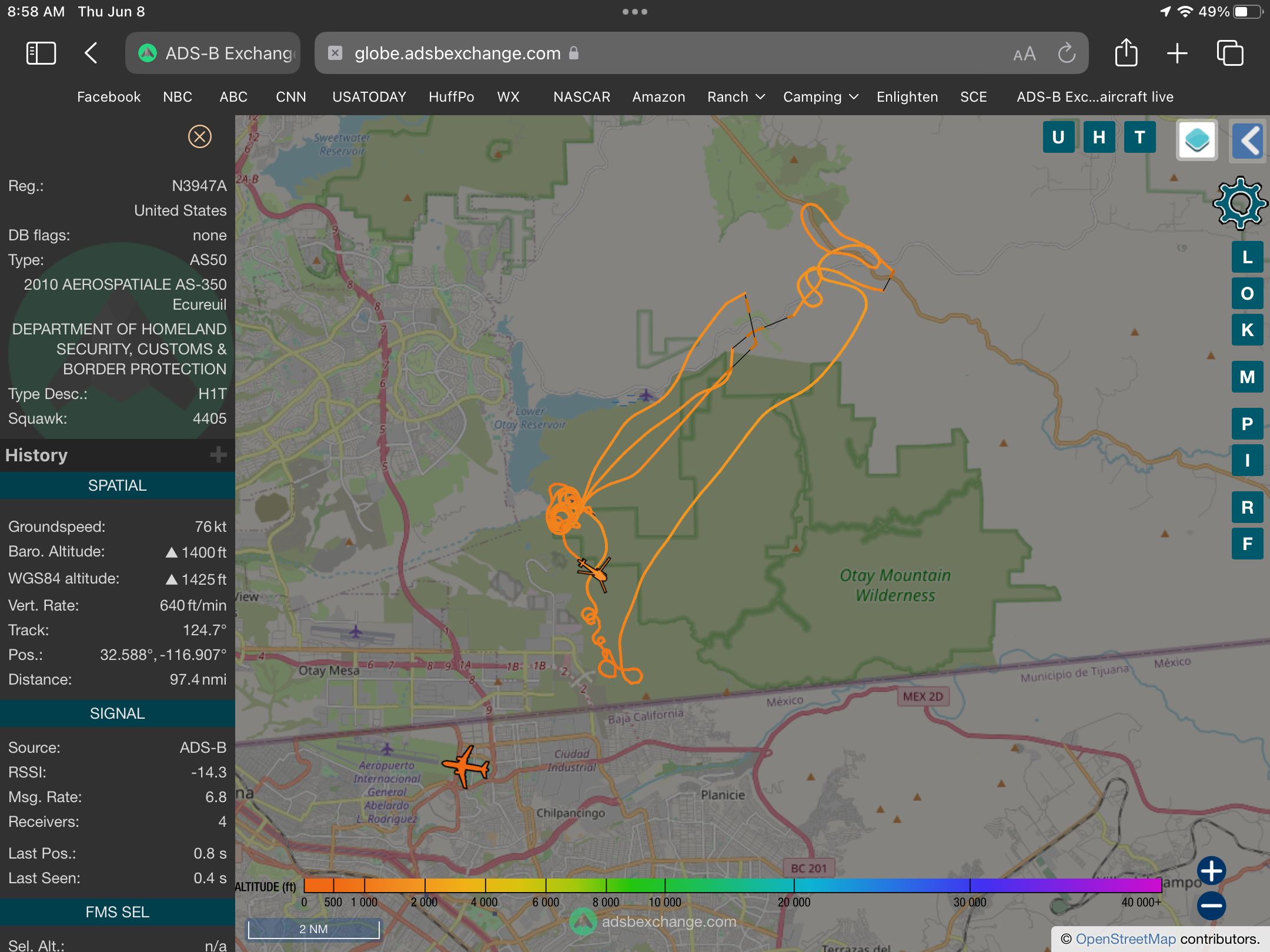Stop loading with the X in address bar

click(x=335, y=53)
